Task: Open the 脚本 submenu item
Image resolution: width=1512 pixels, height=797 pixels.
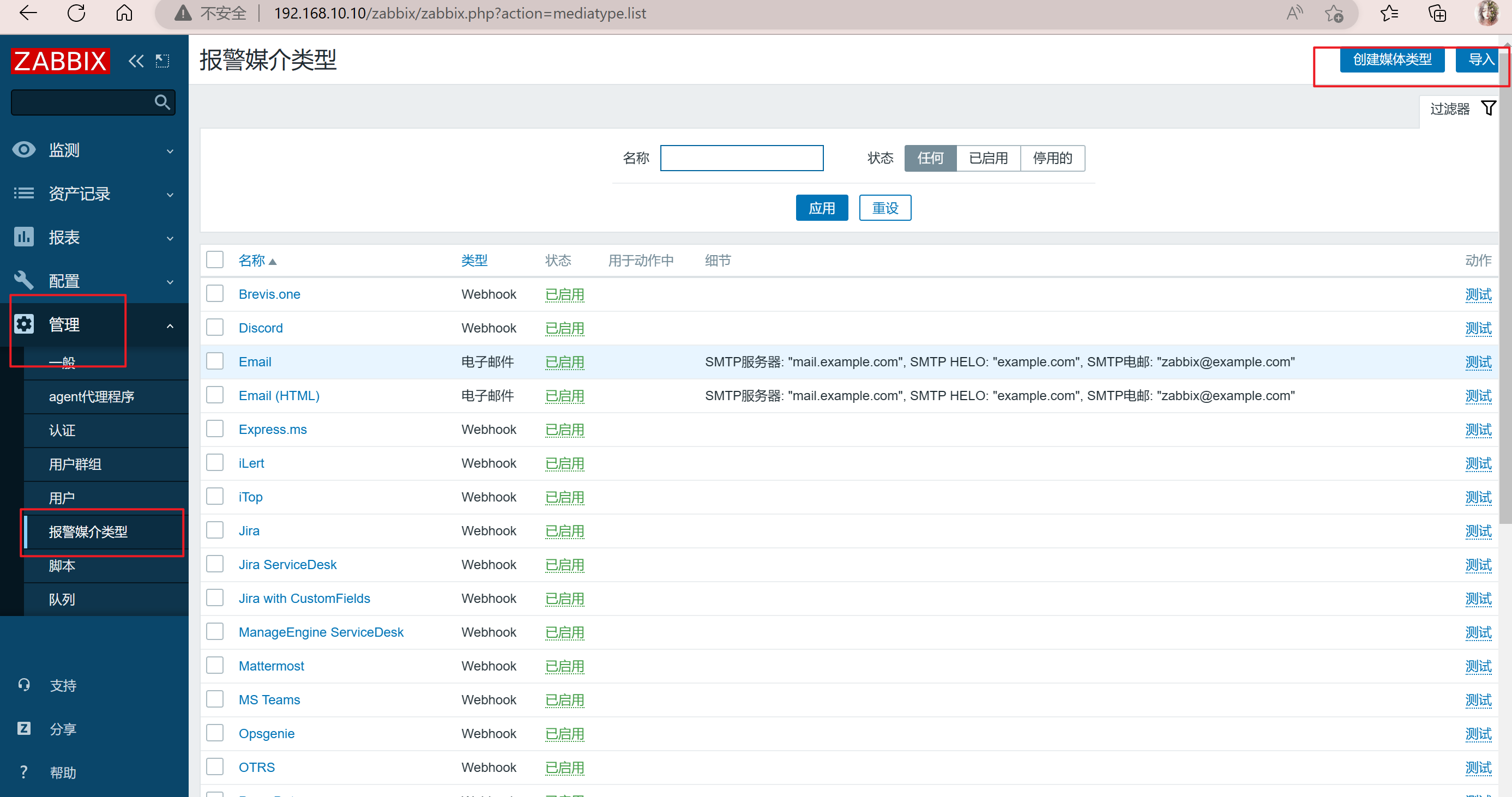Action: pyautogui.click(x=106, y=566)
